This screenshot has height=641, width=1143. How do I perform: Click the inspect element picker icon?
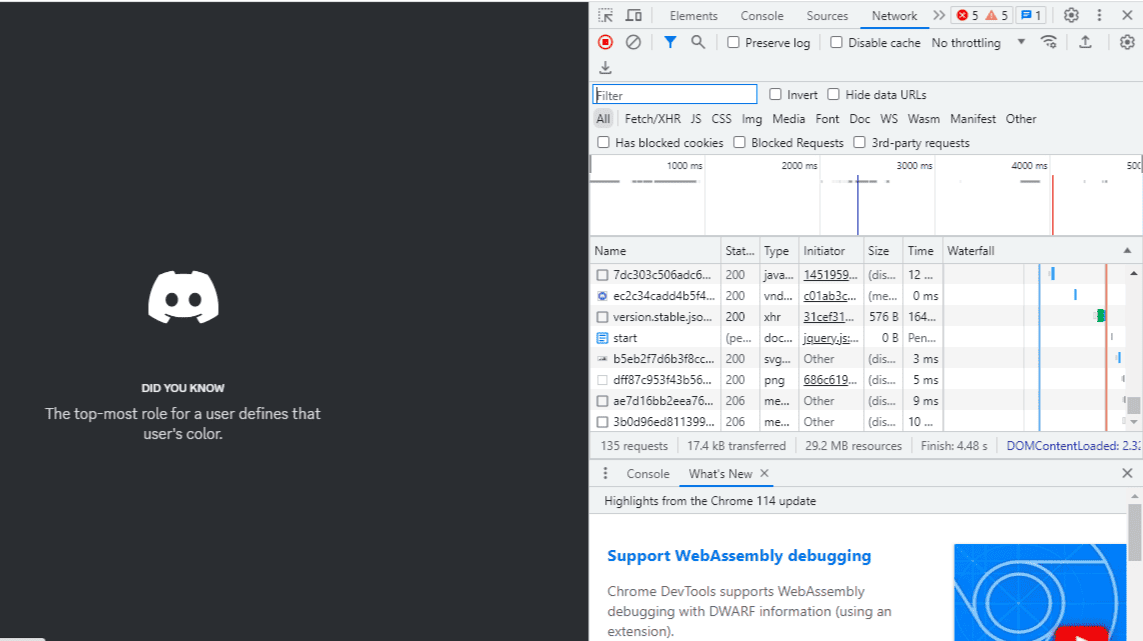605,15
